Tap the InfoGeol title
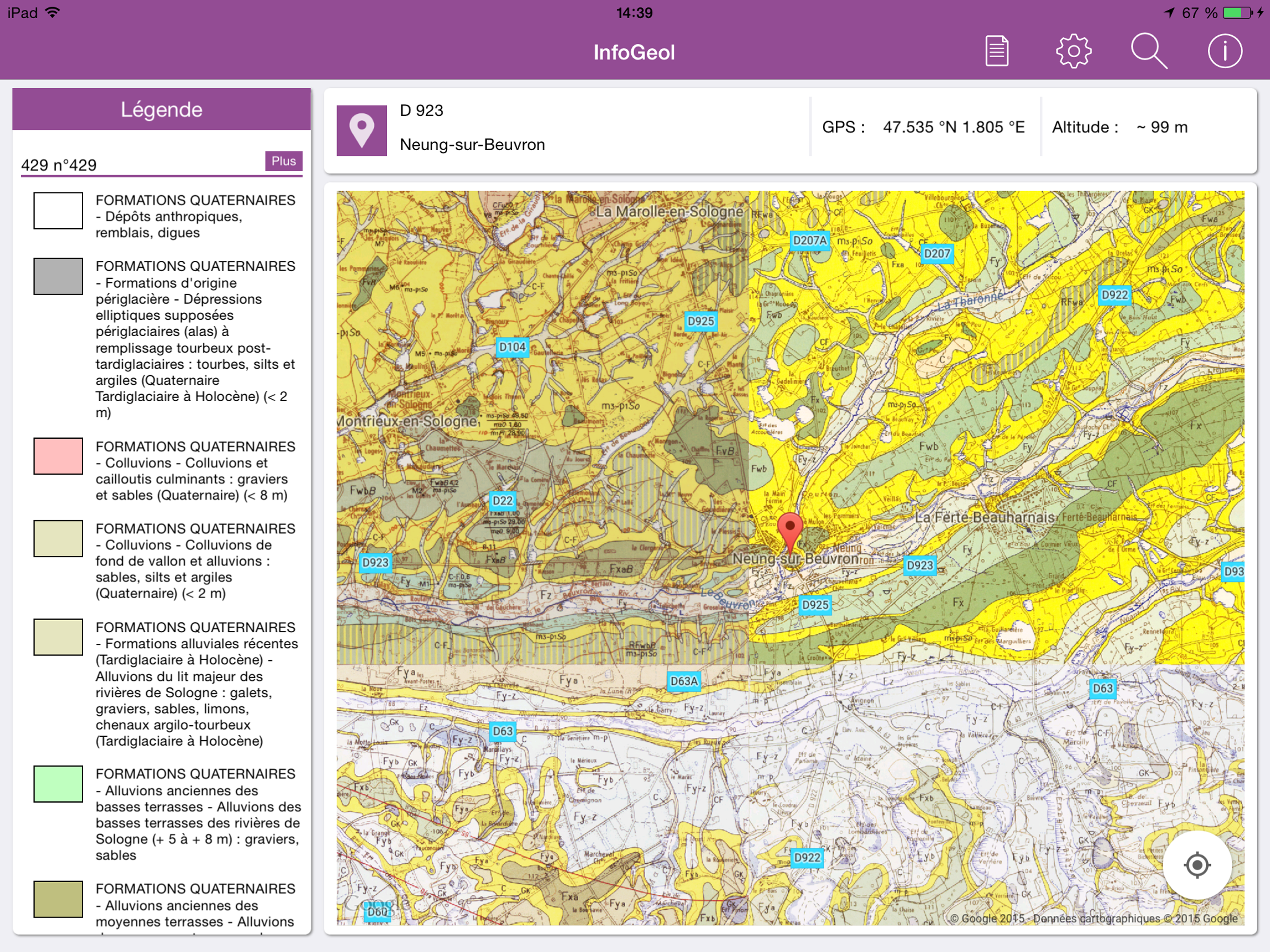 click(x=634, y=52)
